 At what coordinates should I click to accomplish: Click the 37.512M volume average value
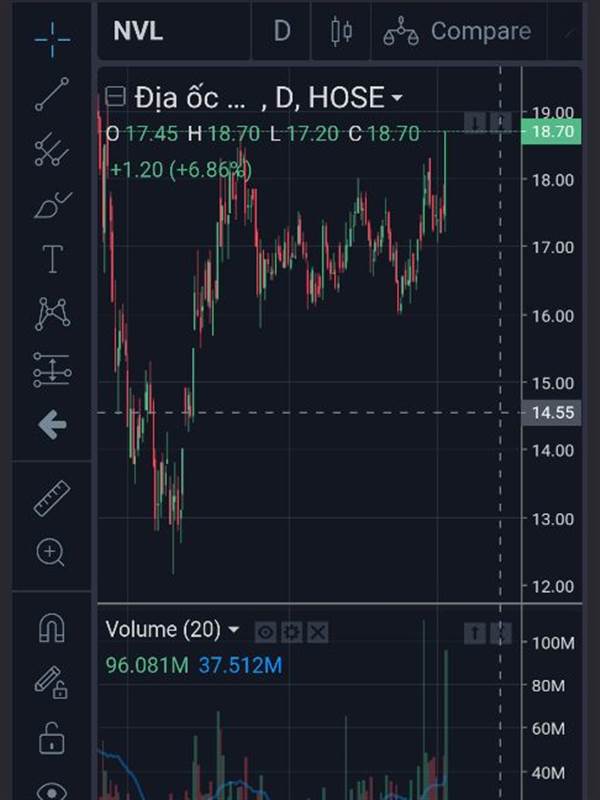pyautogui.click(x=240, y=665)
